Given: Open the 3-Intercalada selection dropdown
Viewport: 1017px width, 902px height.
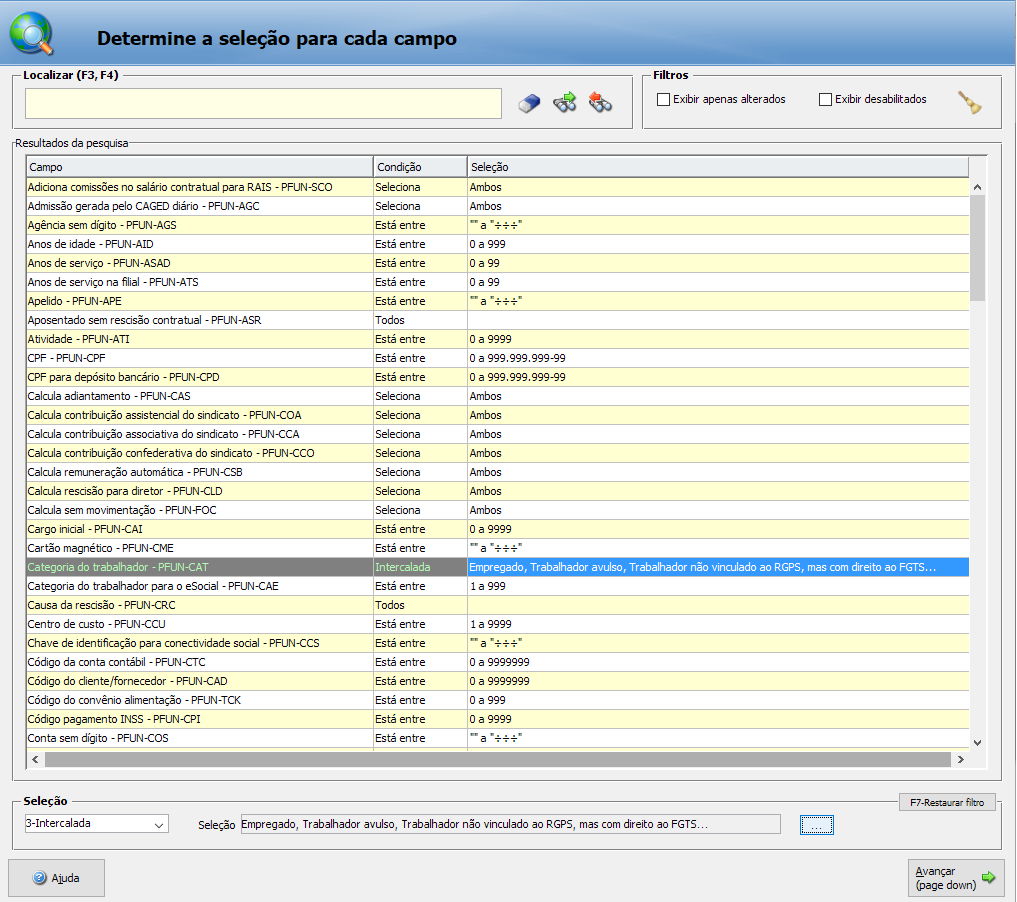Looking at the screenshot, I should [158, 825].
